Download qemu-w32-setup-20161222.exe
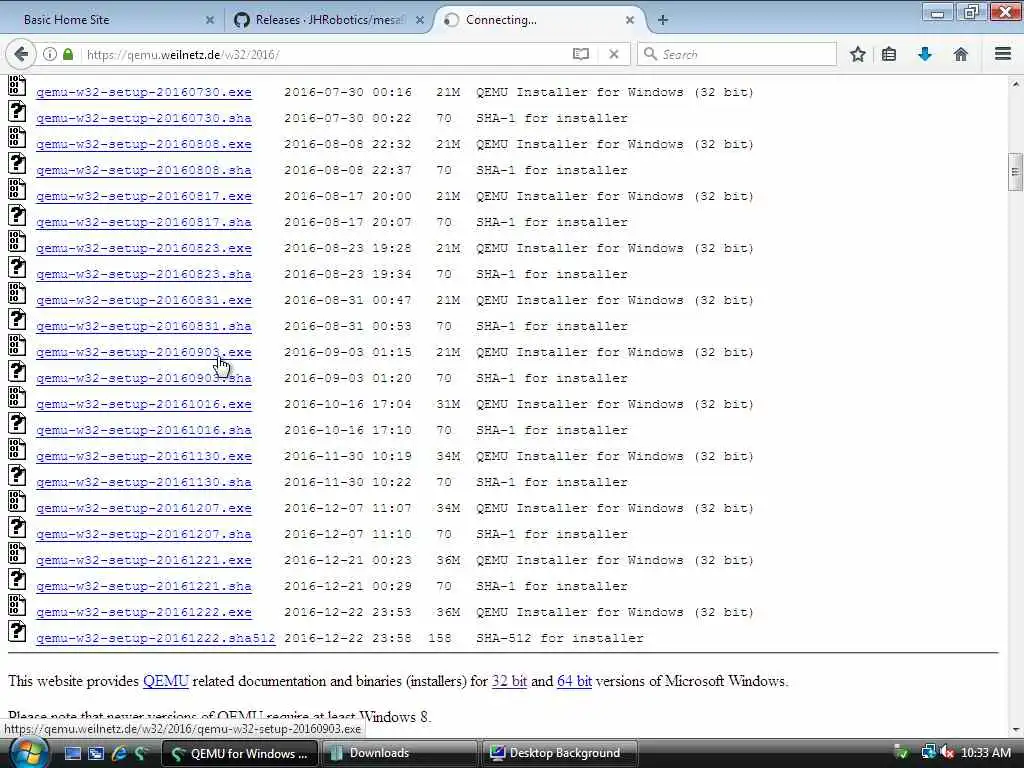 pos(144,612)
